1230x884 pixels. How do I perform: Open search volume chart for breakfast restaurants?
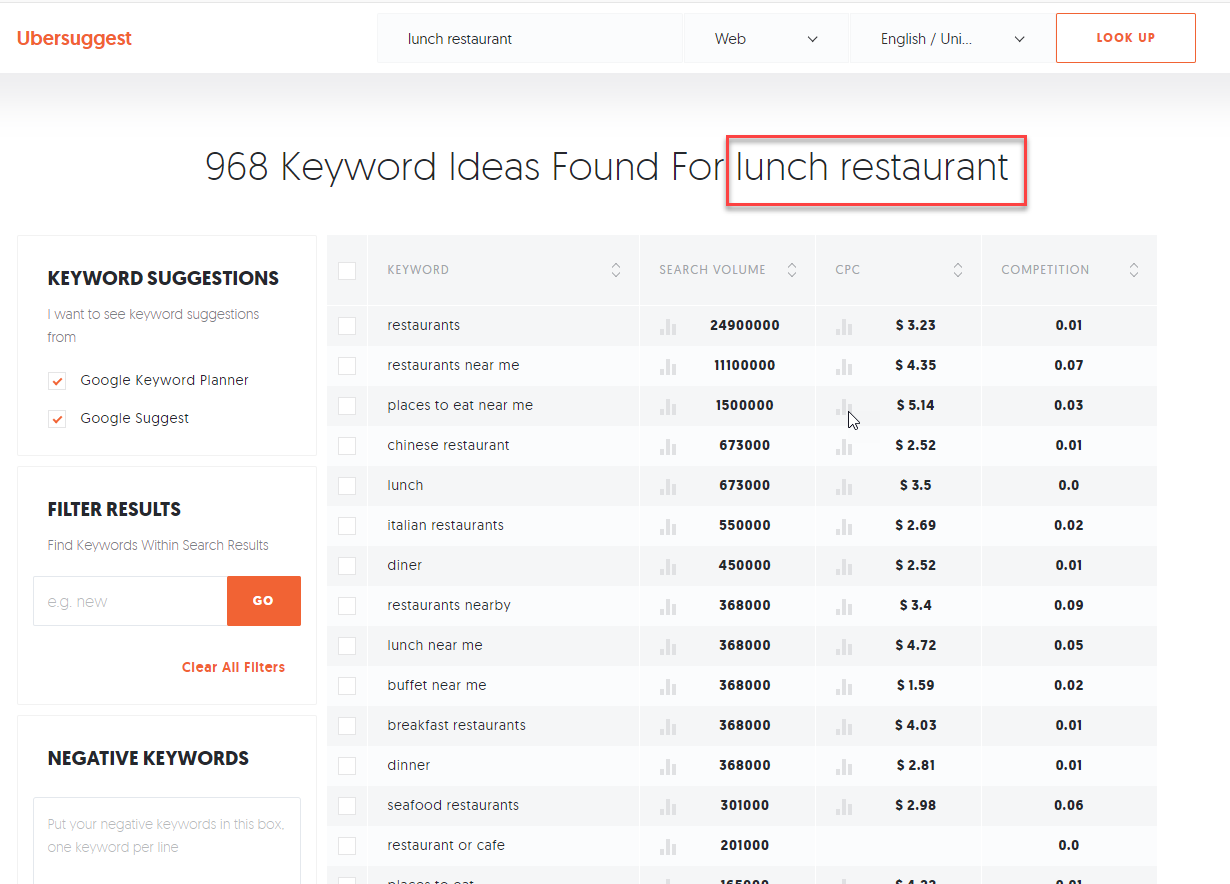click(x=668, y=726)
